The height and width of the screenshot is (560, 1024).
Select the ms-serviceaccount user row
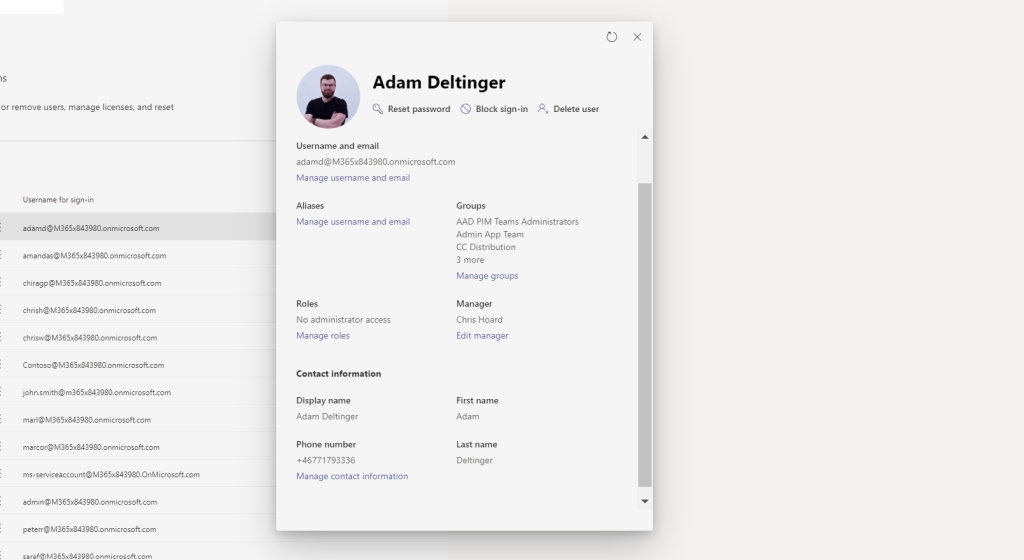[111, 475]
